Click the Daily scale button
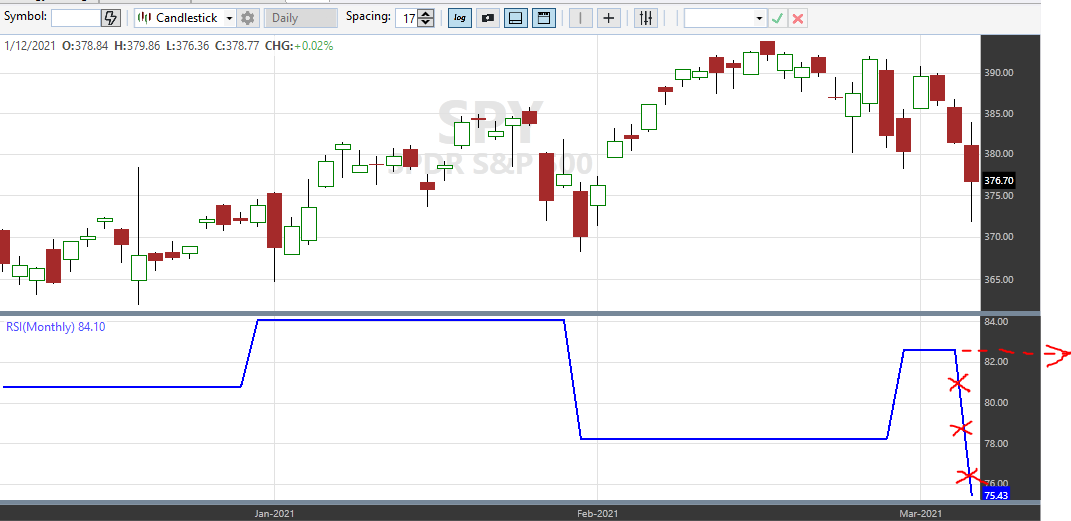 click(x=301, y=18)
